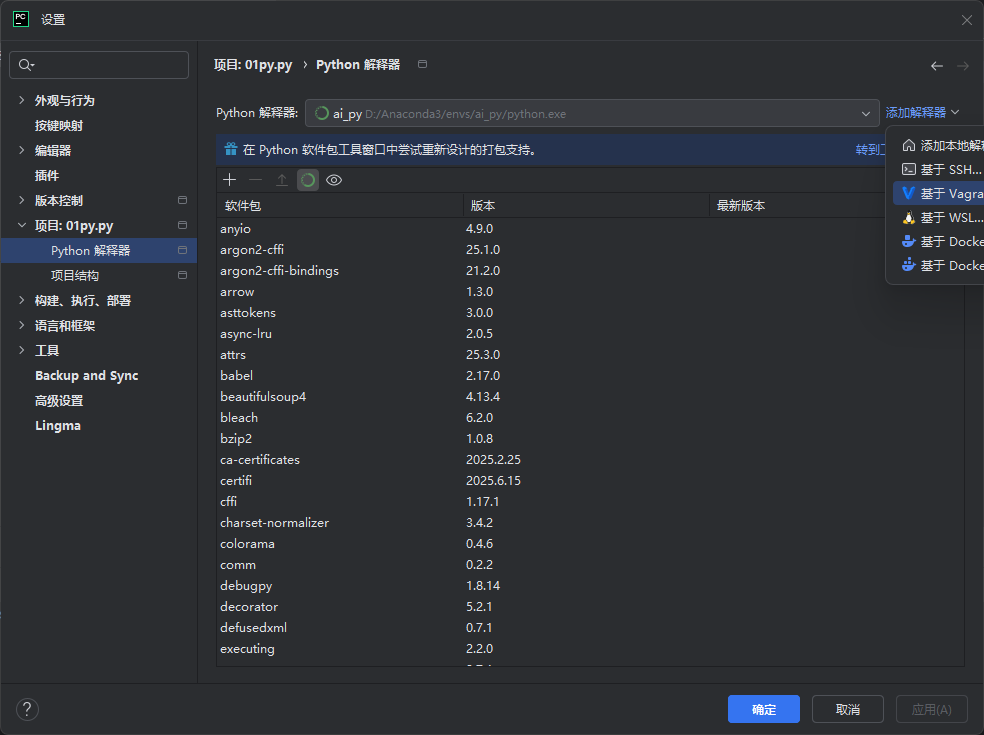Image resolution: width=984 pixels, height=735 pixels.
Task: Select 基于 SSH menu entry
Action: (x=939, y=169)
